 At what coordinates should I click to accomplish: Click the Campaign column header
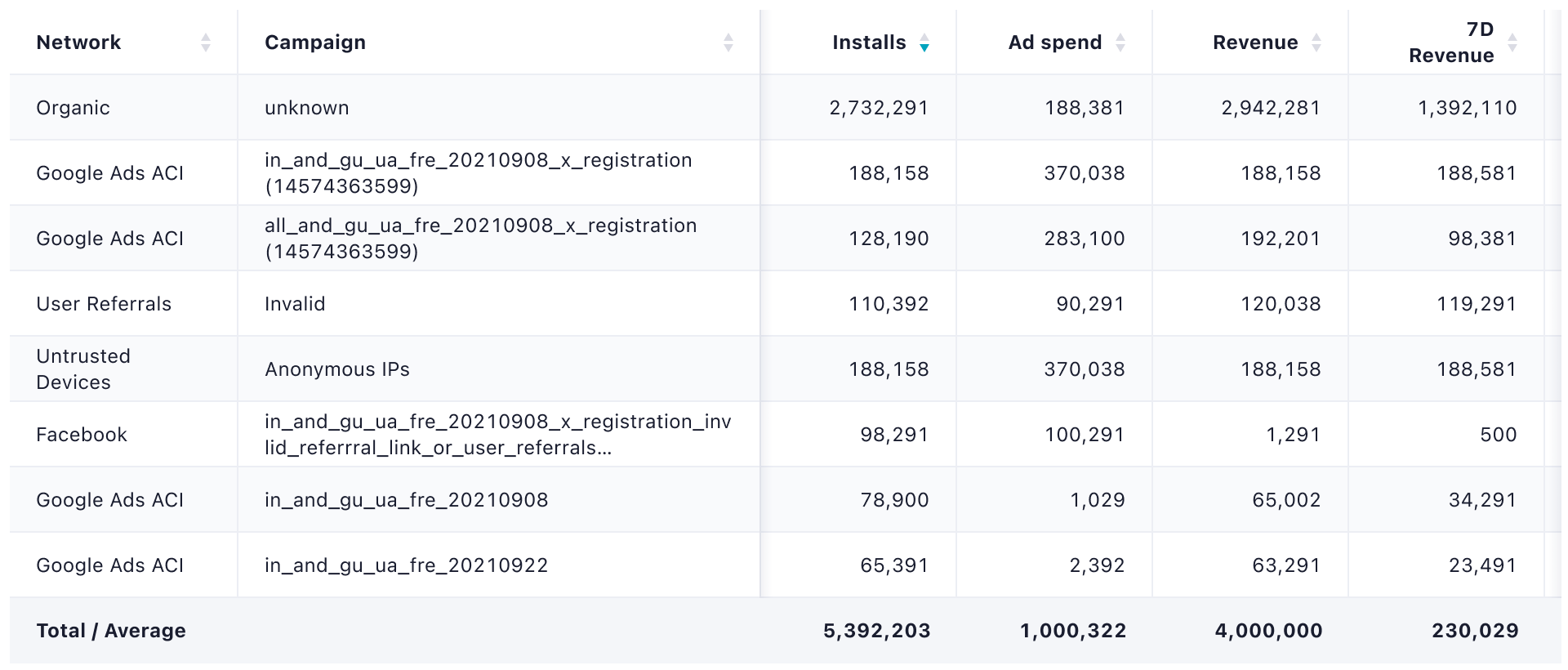315,42
